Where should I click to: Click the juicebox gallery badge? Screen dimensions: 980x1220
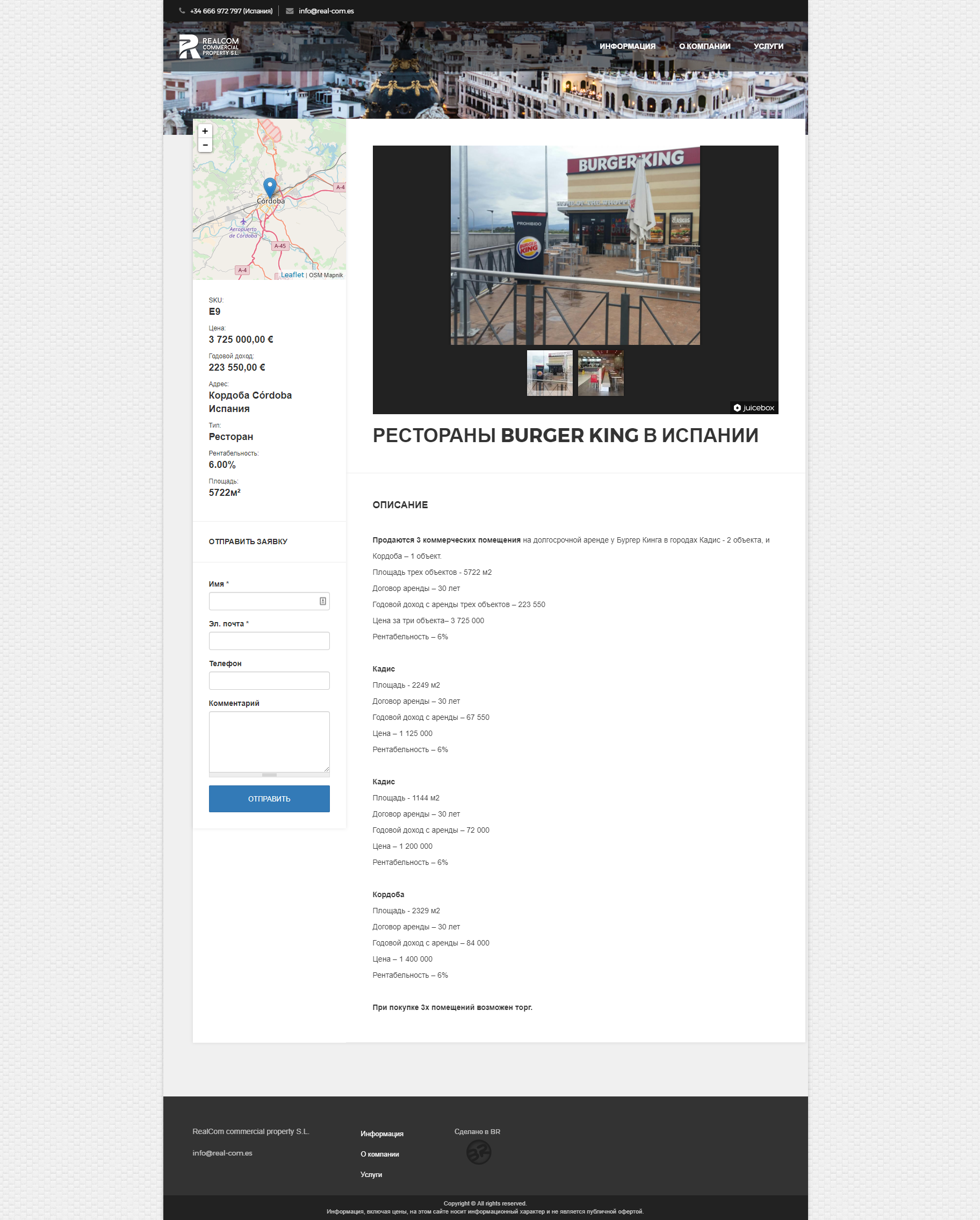[753, 407]
